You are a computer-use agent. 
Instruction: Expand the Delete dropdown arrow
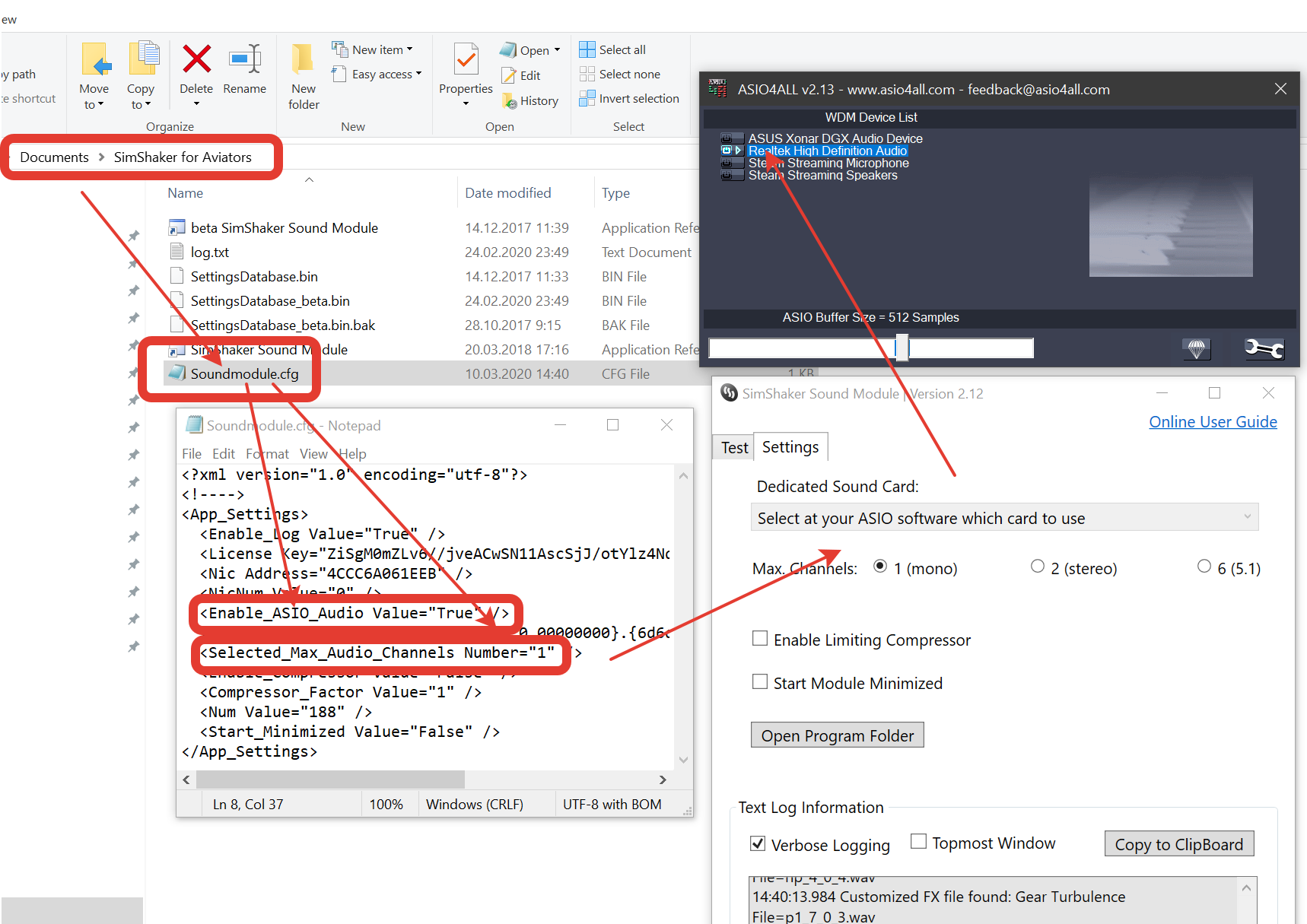click(x=196, y=103)
